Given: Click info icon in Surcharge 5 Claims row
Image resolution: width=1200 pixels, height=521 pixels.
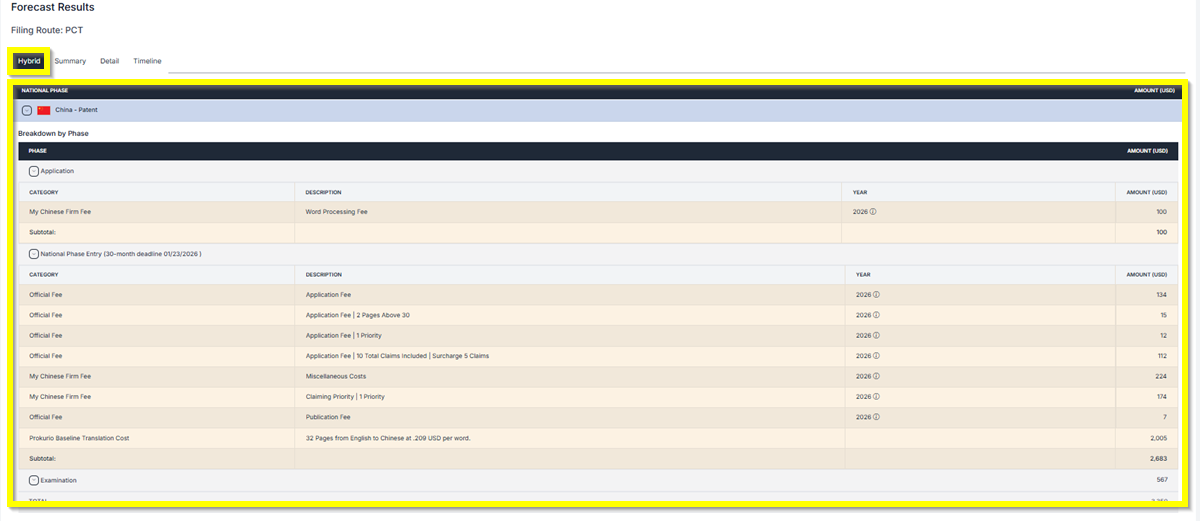Looking at the screenshot, I should (874, 356).
